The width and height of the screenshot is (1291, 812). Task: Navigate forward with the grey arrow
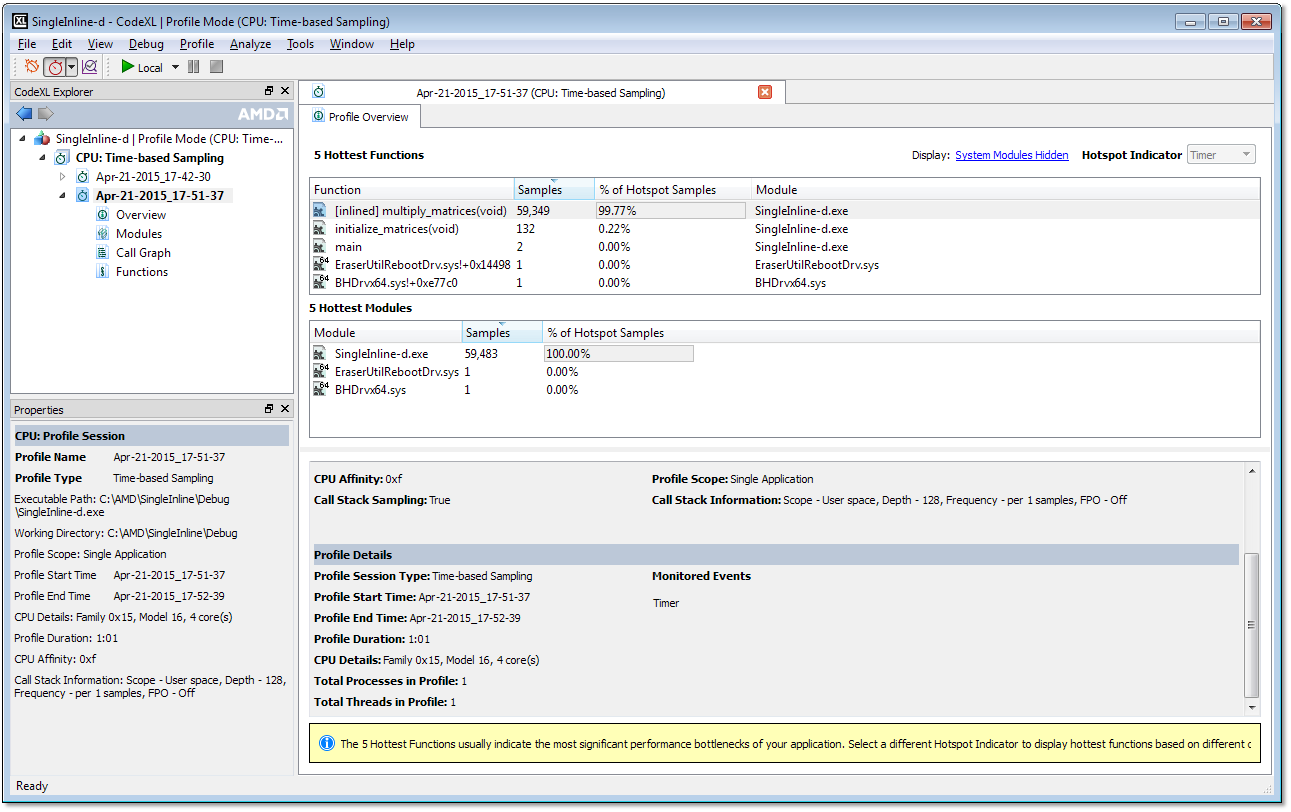pos(45,113)
